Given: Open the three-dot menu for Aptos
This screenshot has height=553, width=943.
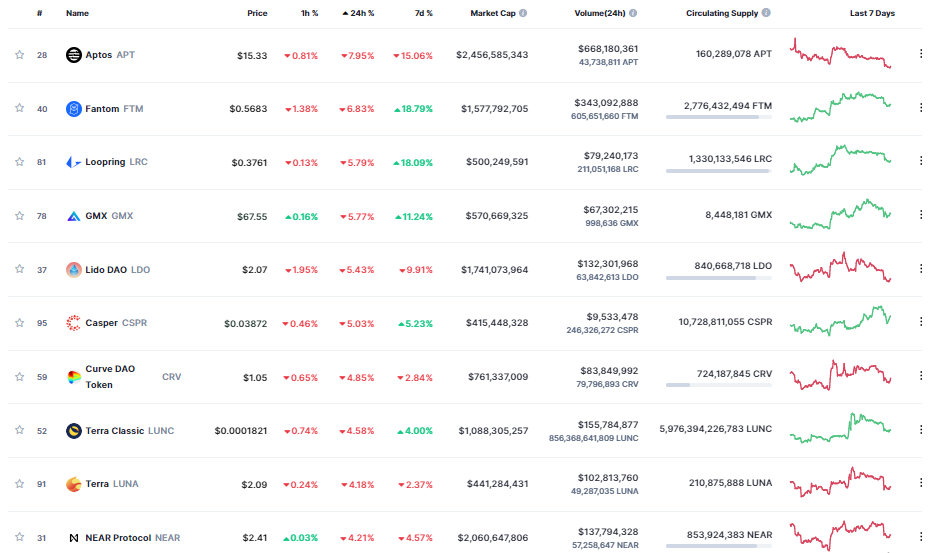Looking at the screenshot, I should (921, 55).
